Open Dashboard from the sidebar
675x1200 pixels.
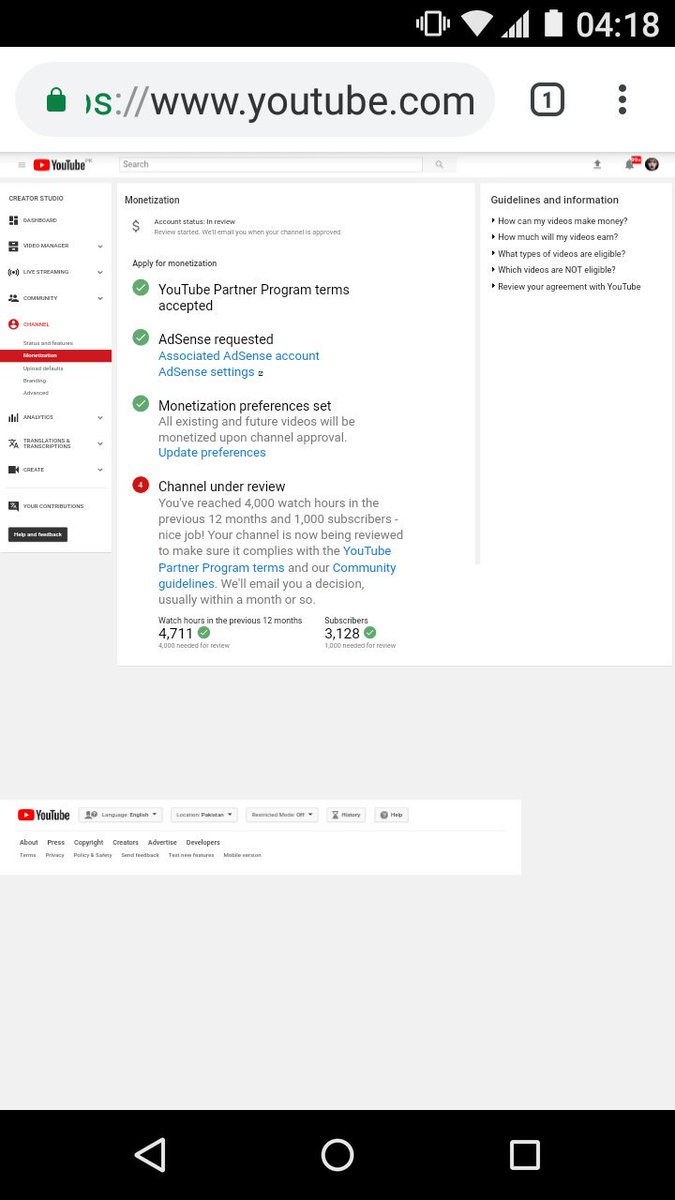point(40,220)
